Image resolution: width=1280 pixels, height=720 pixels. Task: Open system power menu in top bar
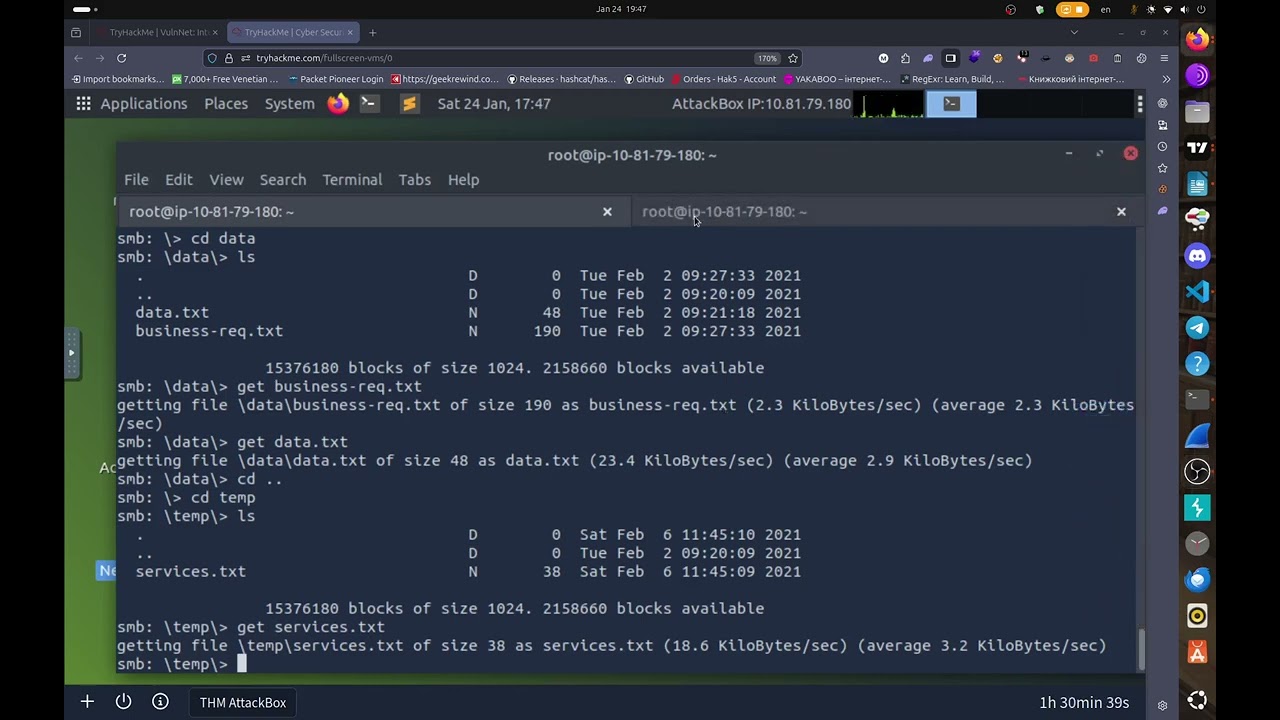(x=1201, y=9)
